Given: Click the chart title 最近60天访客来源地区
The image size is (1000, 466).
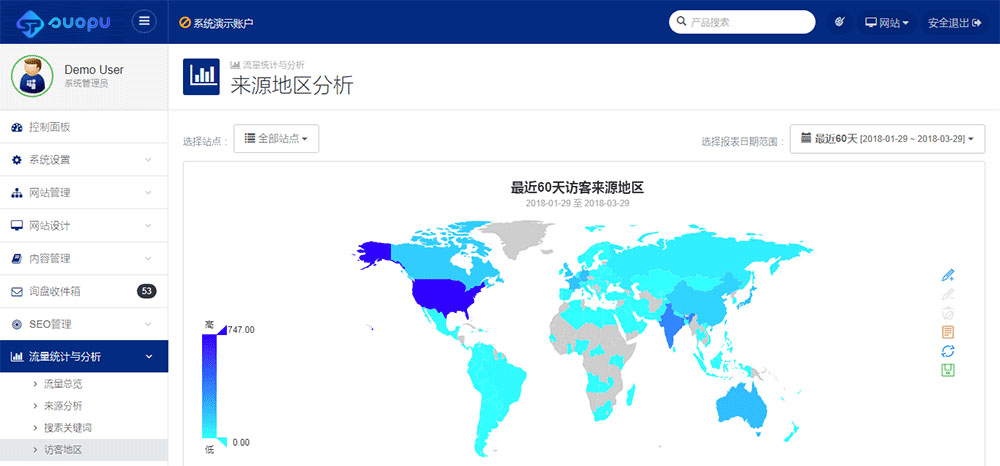Looking at the screenshot, I should pos(577,188).
